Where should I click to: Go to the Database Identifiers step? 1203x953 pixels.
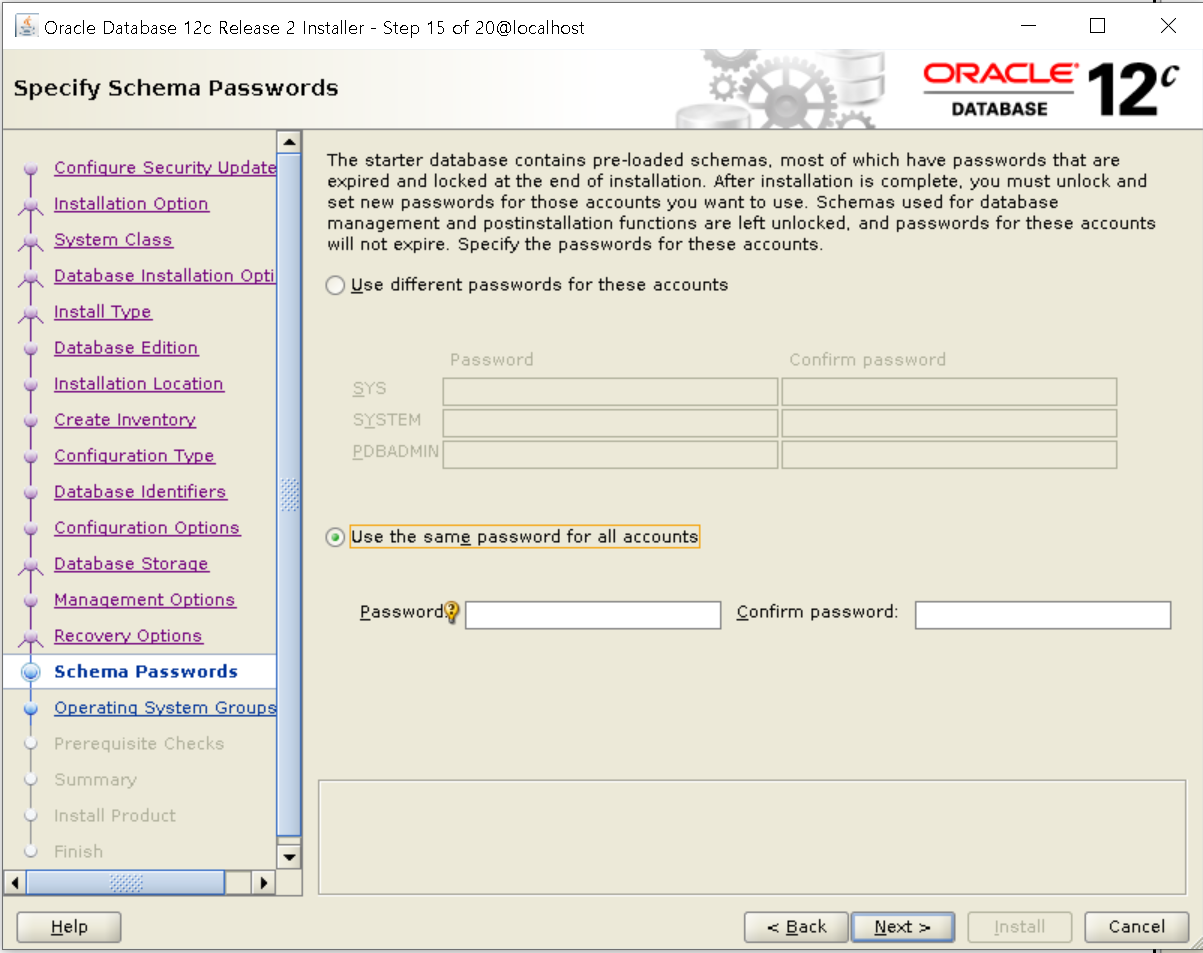[x=140, y=492]
